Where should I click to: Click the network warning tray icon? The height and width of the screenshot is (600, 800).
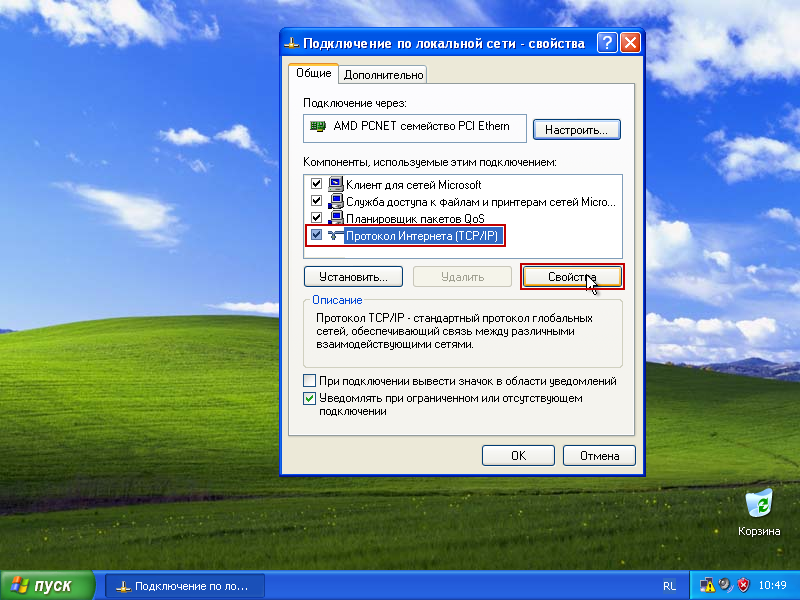point(707,585)
